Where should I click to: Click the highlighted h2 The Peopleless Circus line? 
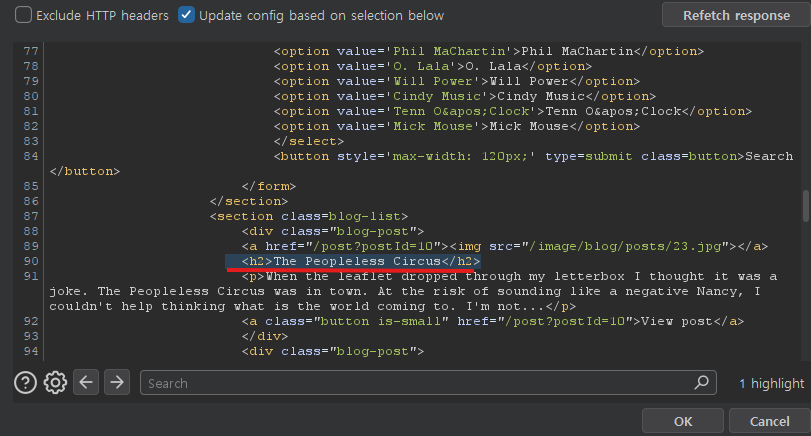click(x=361, y=261)
